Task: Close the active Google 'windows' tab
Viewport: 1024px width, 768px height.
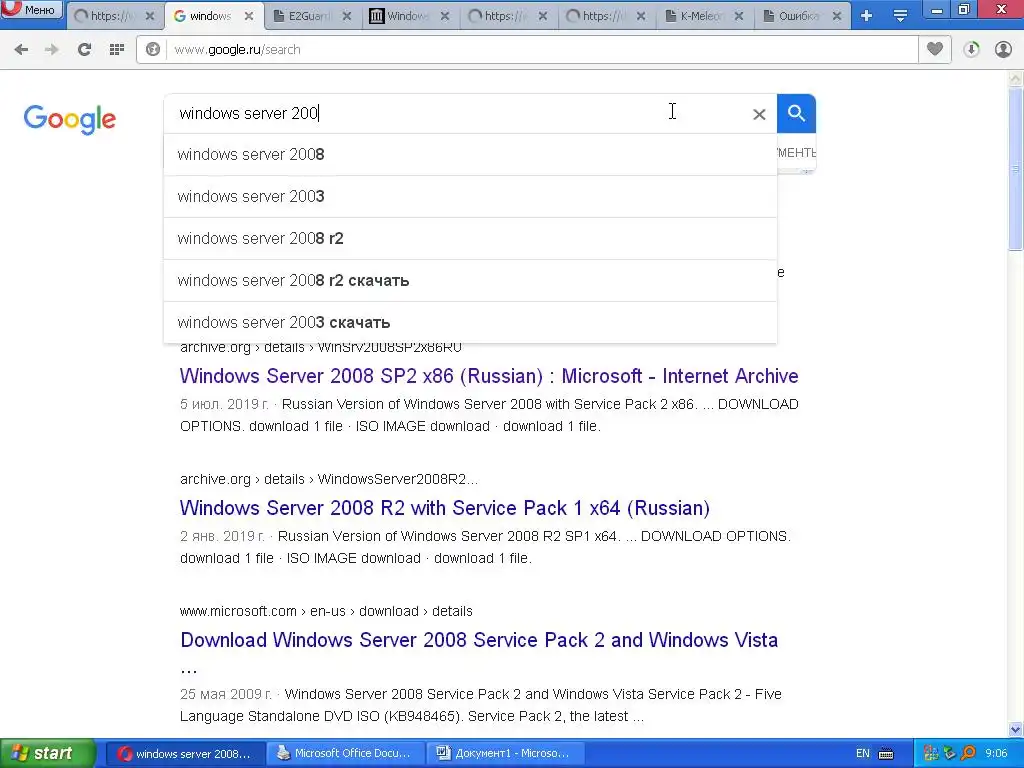Action: click(x=249, y=16)
